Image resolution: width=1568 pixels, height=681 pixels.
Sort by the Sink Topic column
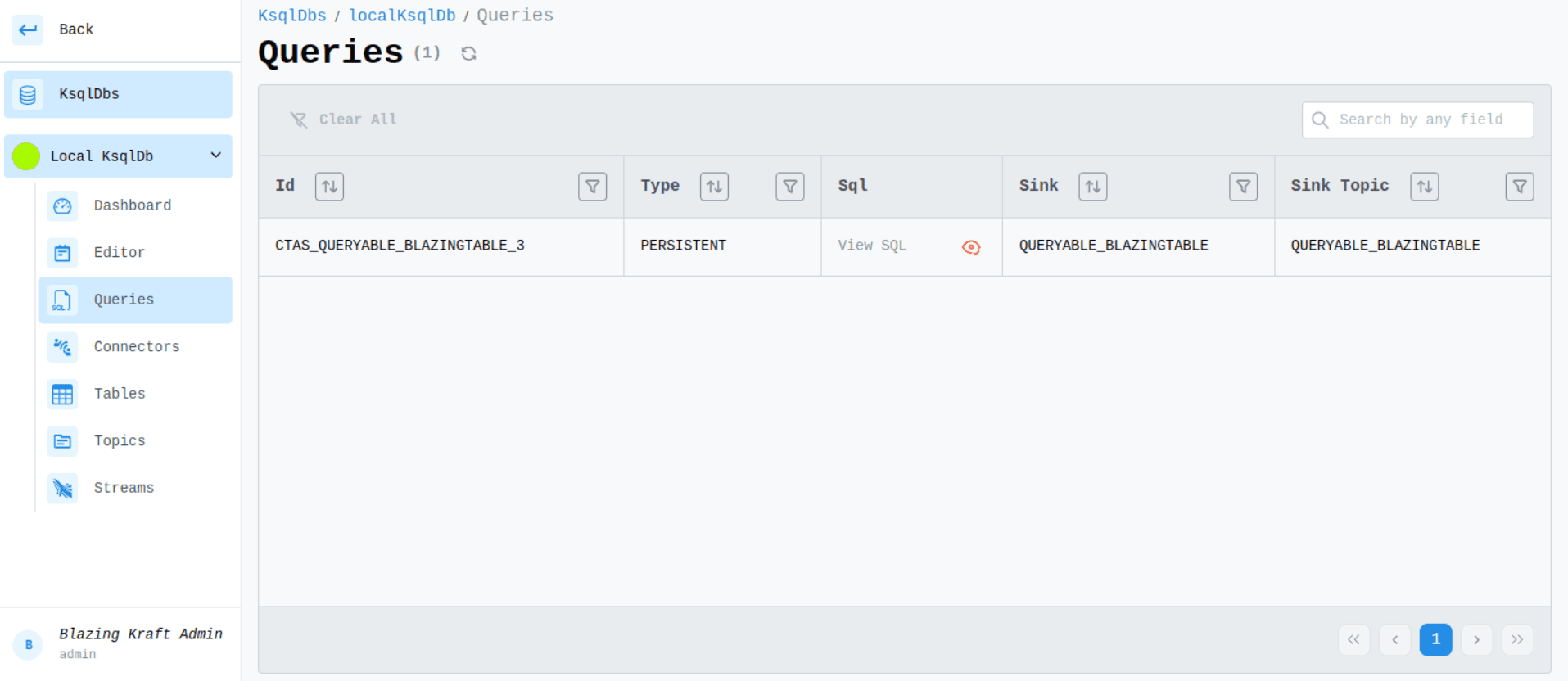coord(1424,187)
